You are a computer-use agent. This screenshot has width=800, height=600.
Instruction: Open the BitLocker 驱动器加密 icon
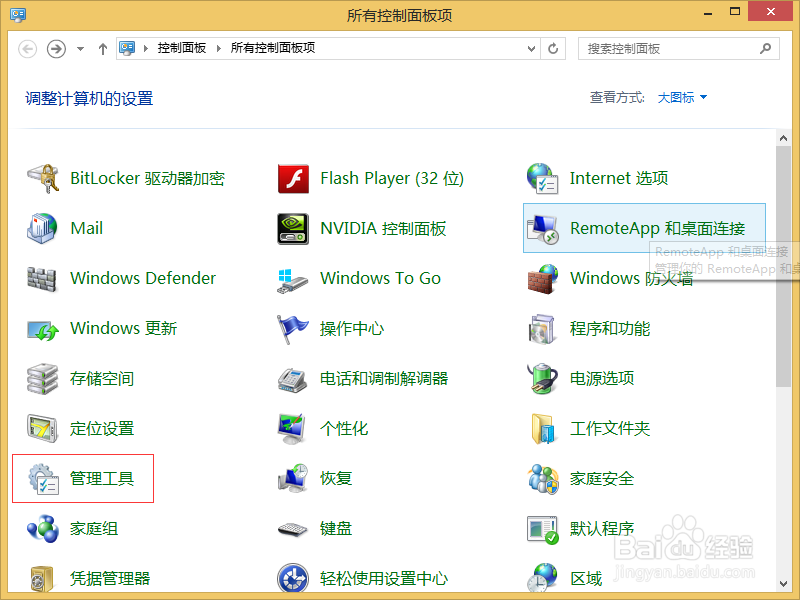click(43, 179)
